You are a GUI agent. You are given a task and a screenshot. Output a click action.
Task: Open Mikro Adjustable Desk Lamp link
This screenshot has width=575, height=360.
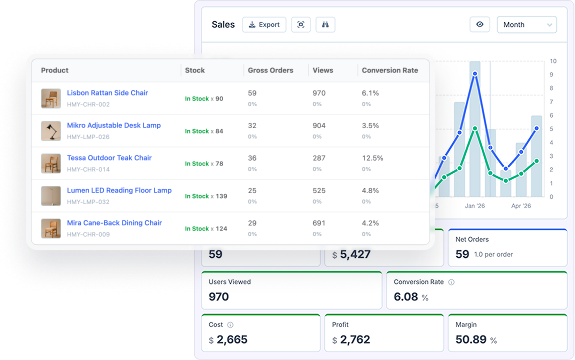114,125
